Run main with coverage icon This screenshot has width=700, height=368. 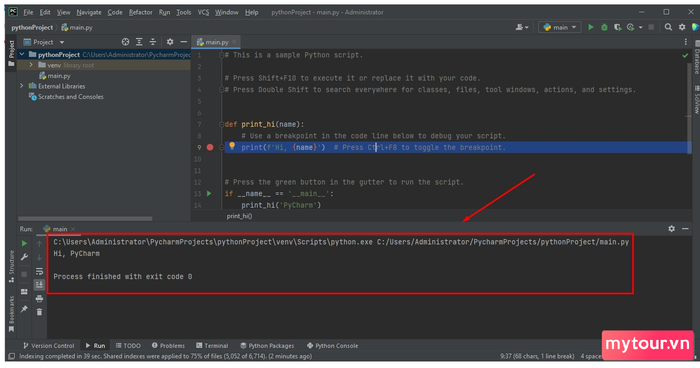coord(617,27)
